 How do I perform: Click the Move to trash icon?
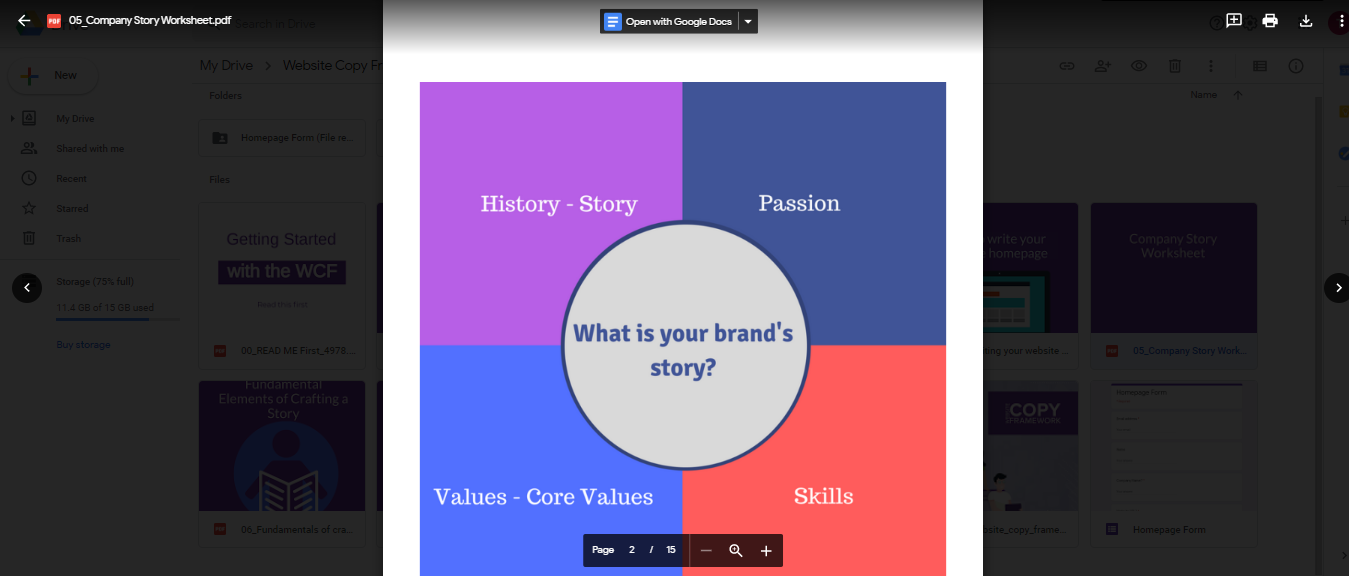coord(1173,65)
